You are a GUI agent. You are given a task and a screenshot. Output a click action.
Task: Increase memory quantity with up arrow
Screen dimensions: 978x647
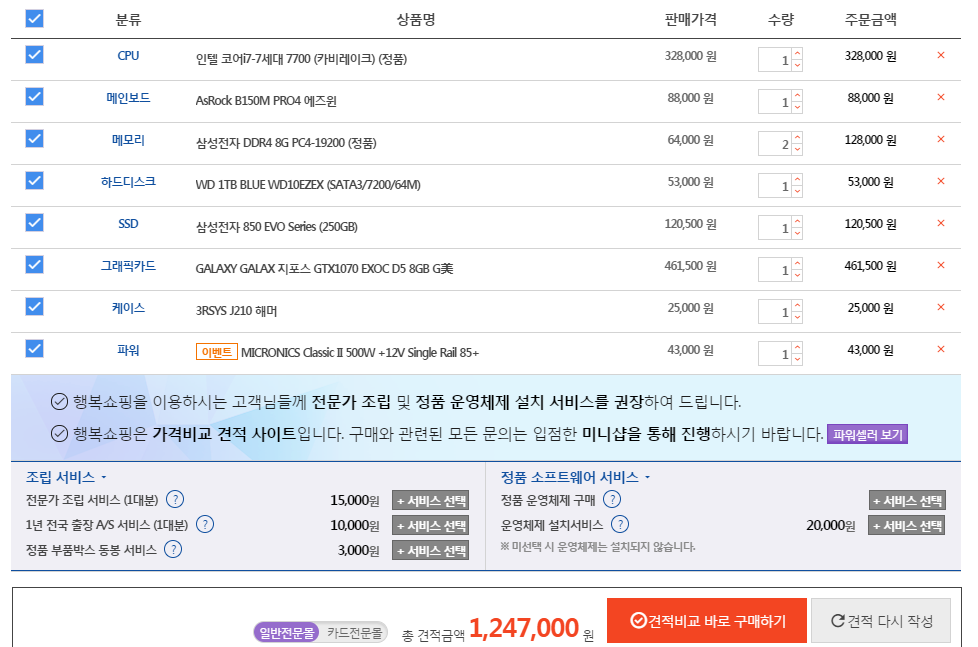(797, 138)
